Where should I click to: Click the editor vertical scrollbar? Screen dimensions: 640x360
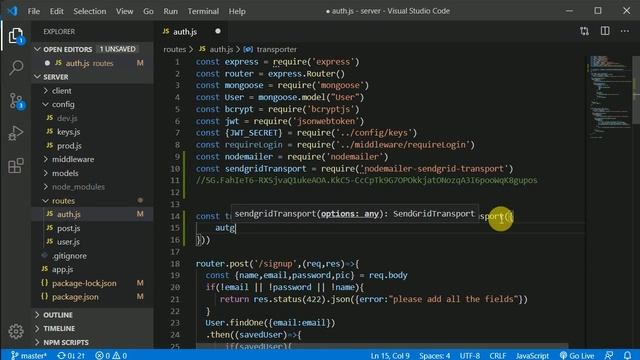tap(636, 90)
